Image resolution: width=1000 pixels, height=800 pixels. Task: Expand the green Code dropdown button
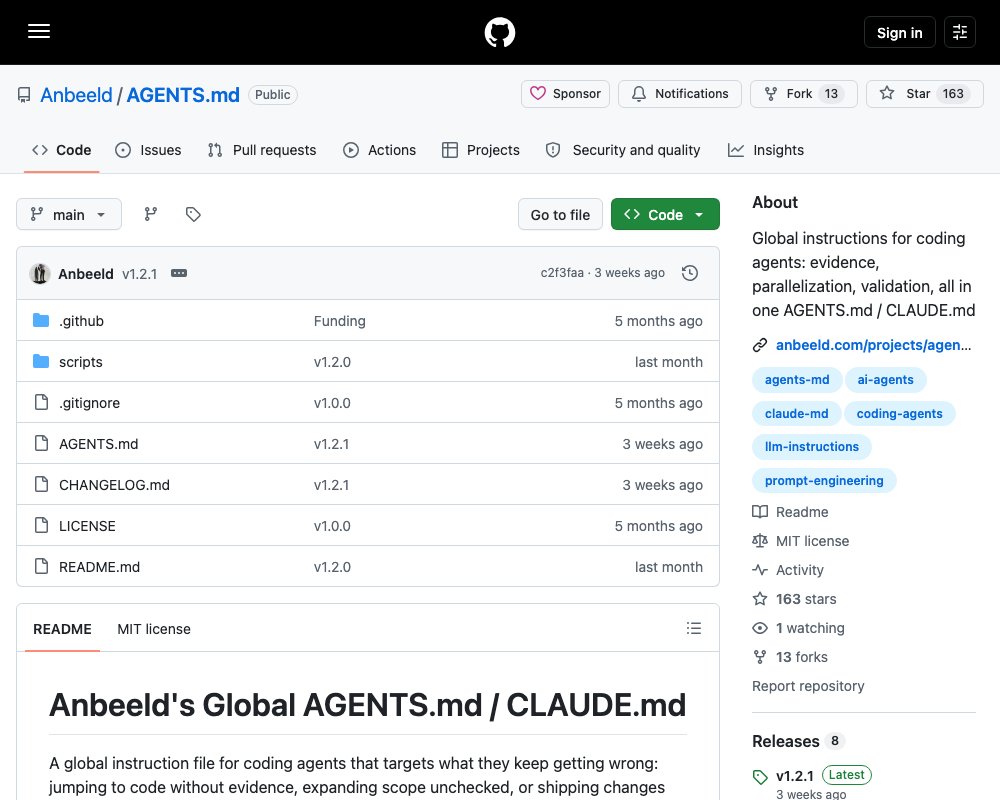tap(665, 215)
